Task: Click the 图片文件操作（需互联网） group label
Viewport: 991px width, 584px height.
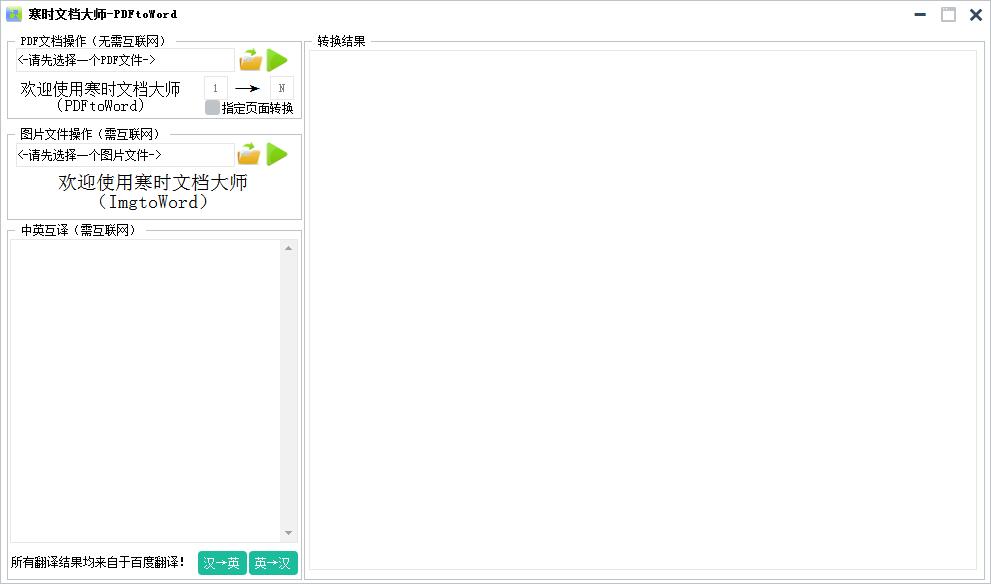Action: [90, 134]
